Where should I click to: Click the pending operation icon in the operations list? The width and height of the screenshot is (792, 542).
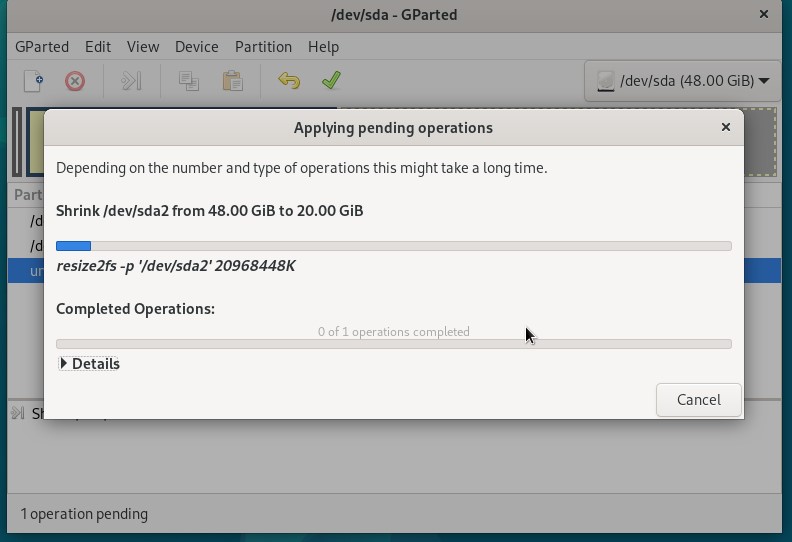pyautogui.click(x=18, y=413)
